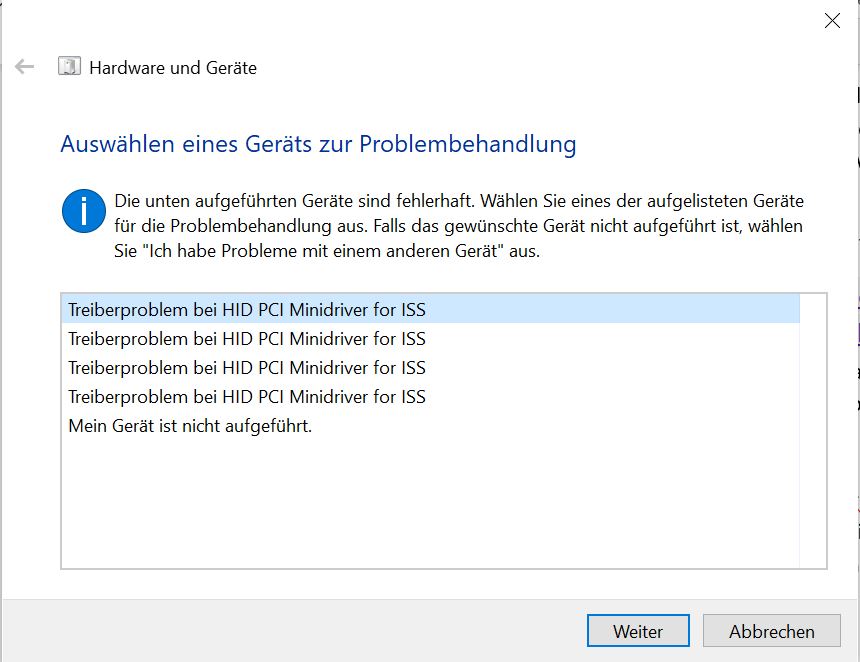This screenshot has height=662, width=860.
Task: Click the Hardware und Geräte troubleshooter icon
Action: [x=70, y=66]
